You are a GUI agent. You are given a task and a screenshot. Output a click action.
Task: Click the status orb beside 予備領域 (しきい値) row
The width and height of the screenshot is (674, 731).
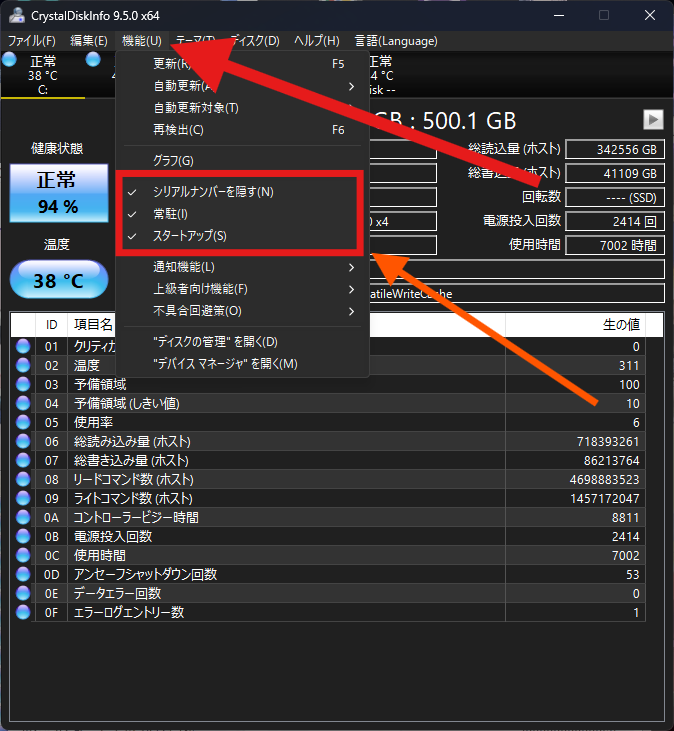[24, 404]
